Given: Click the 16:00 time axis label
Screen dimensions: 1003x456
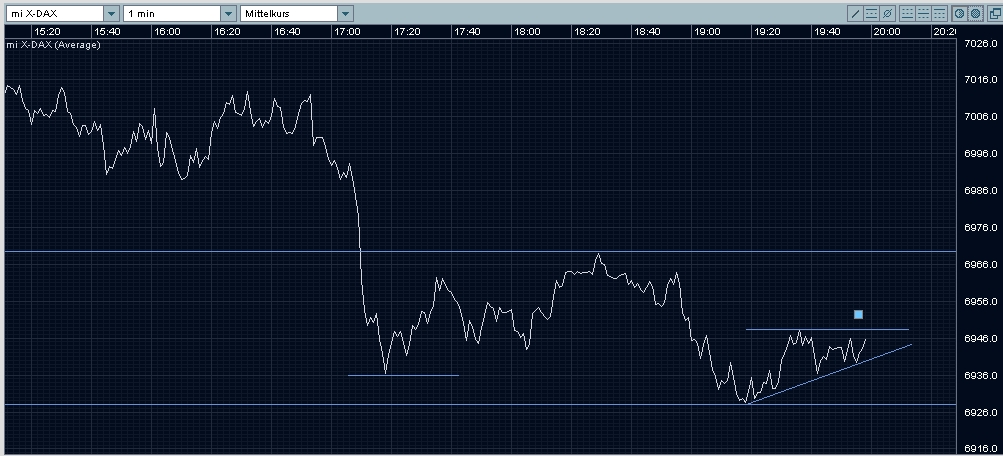Looking at the screenshot, I should [x=167, y=32].
